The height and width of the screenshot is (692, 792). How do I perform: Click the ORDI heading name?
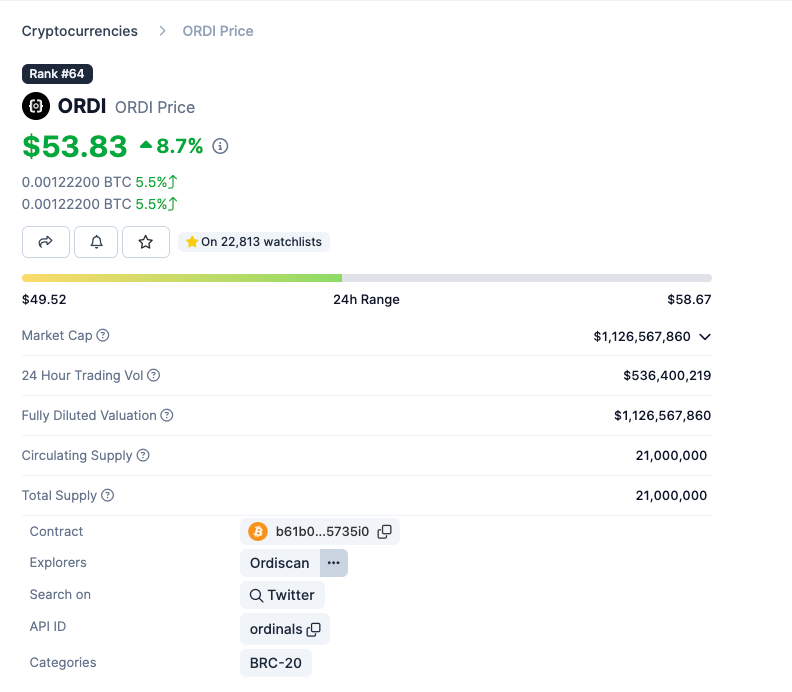point(82,106)
